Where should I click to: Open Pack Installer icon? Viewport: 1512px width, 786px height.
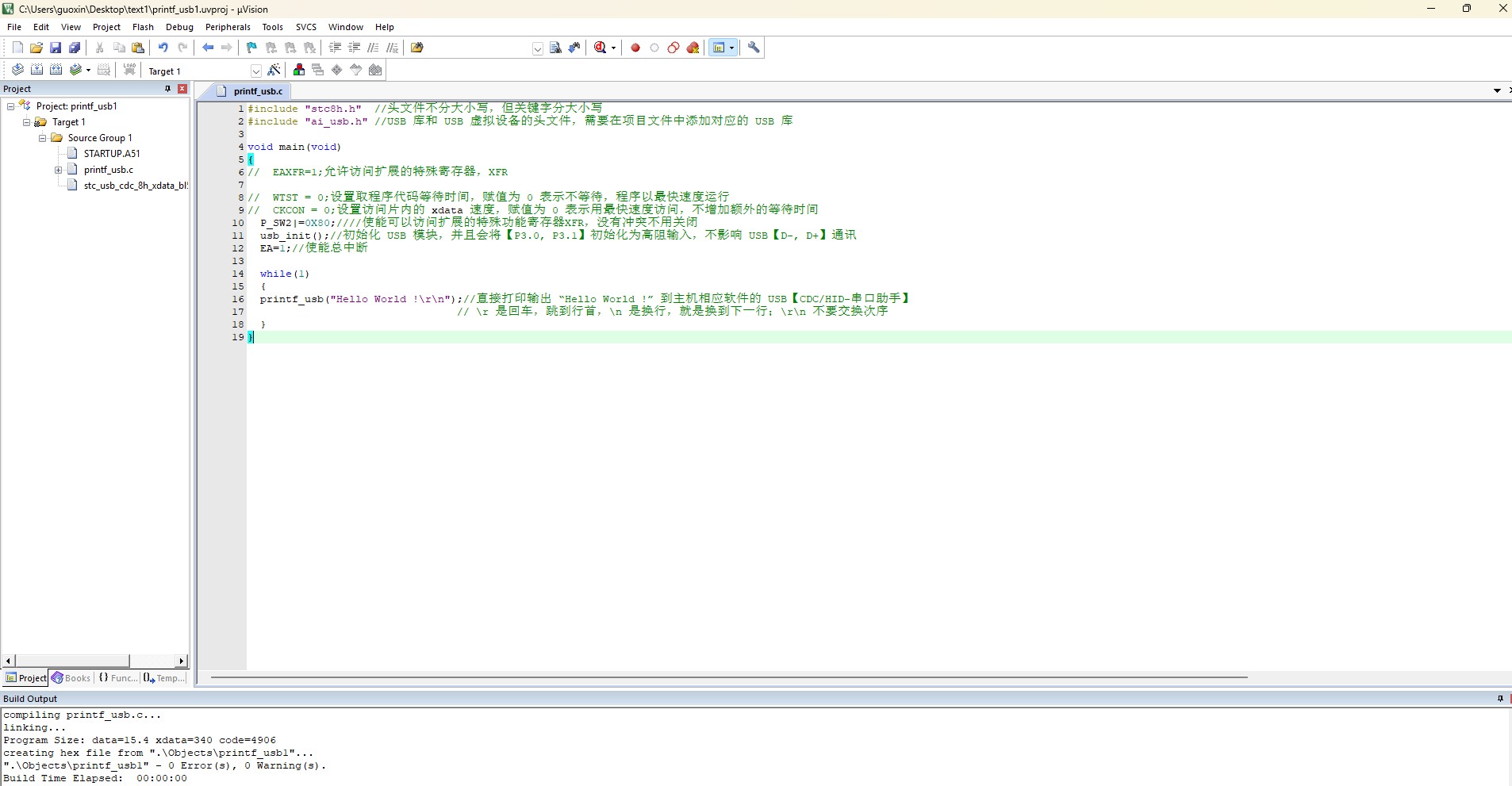(375, 70)
